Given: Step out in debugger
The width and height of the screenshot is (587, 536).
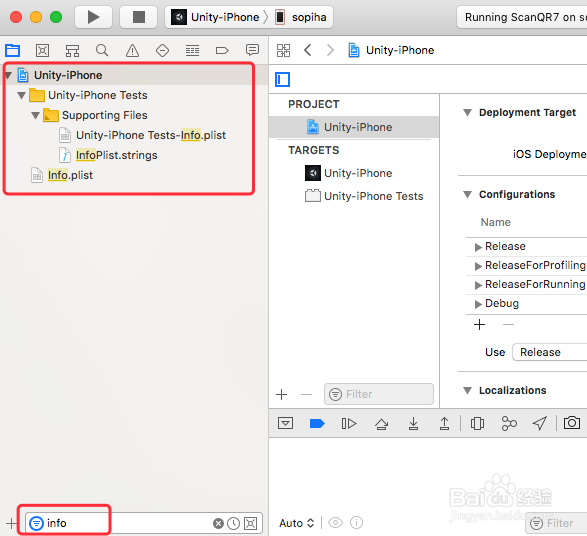Looking at the screenshot, I should tap(444, 423).
